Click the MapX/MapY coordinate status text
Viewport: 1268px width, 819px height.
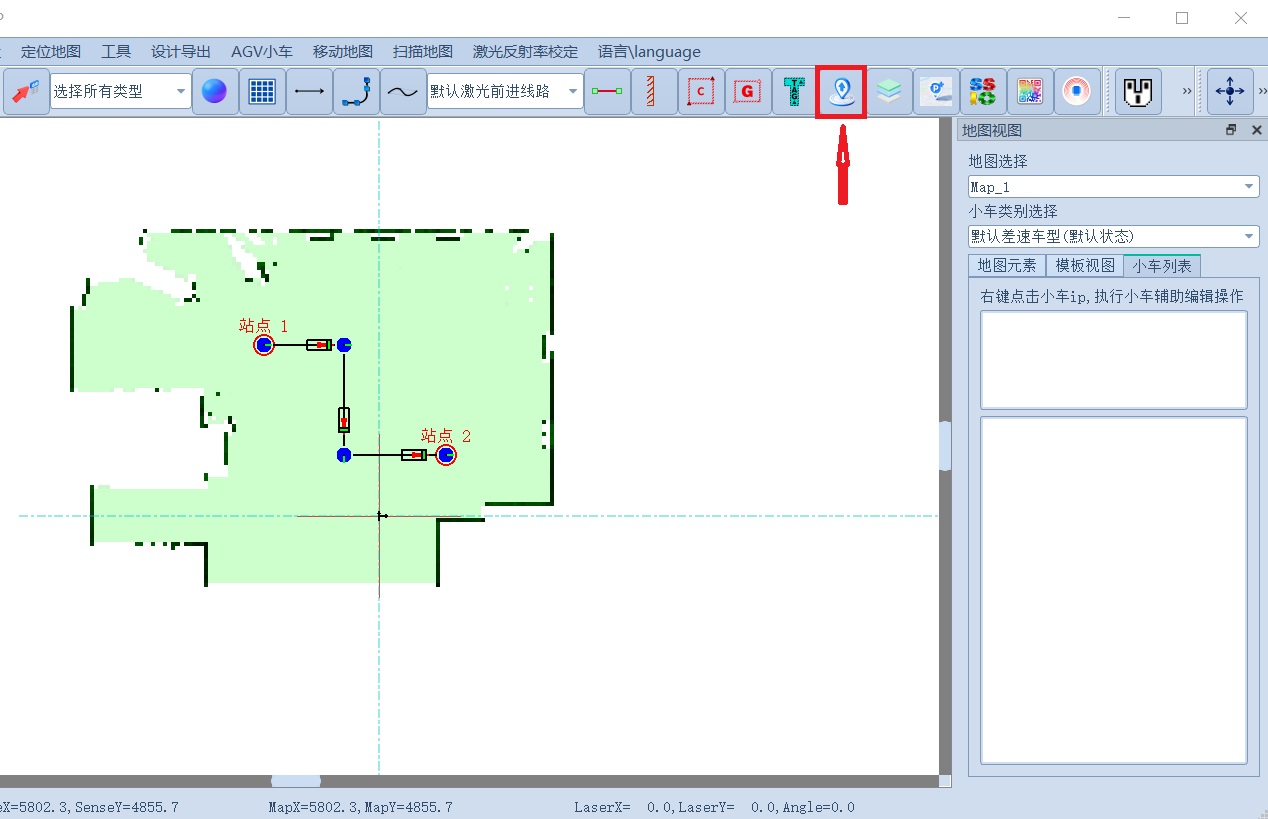click(x=361, y=807)
